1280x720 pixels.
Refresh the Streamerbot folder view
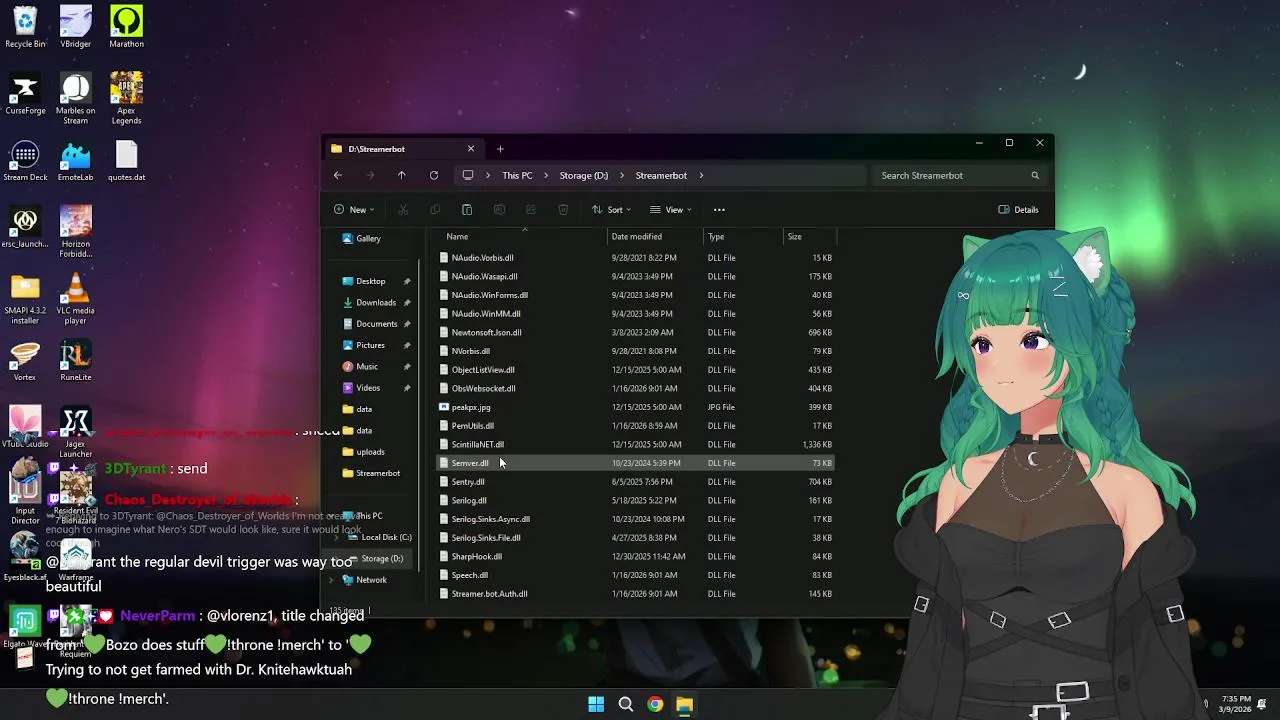[x=434, y=175]
